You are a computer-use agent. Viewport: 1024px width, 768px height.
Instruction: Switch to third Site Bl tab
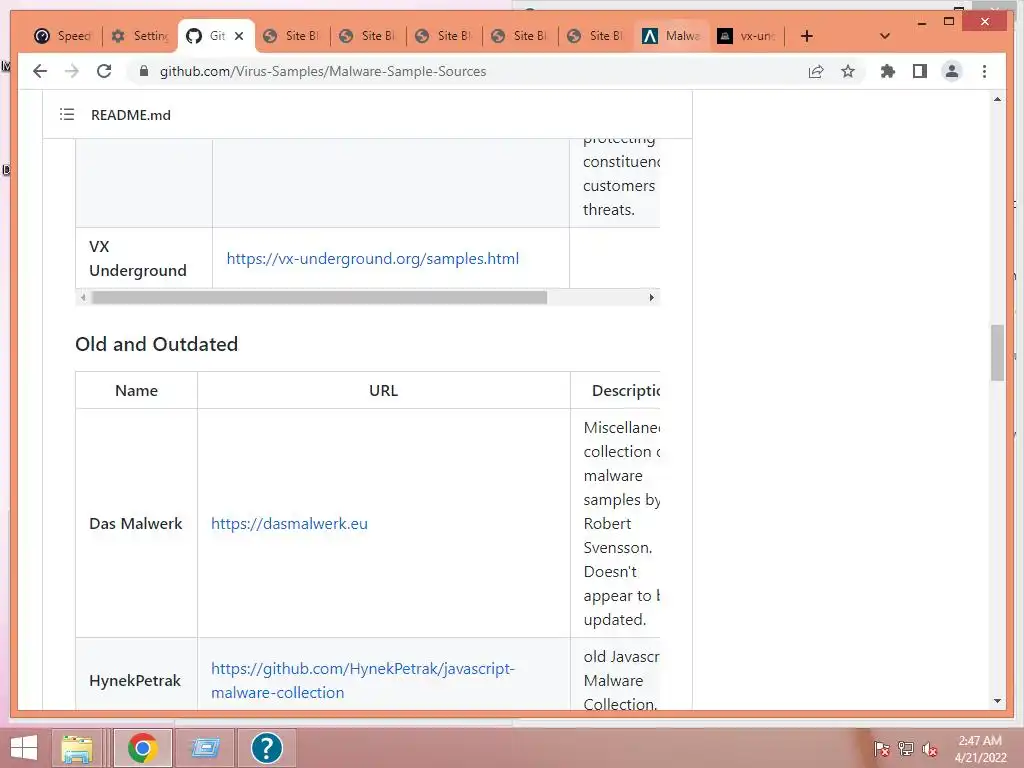point(444,36)
